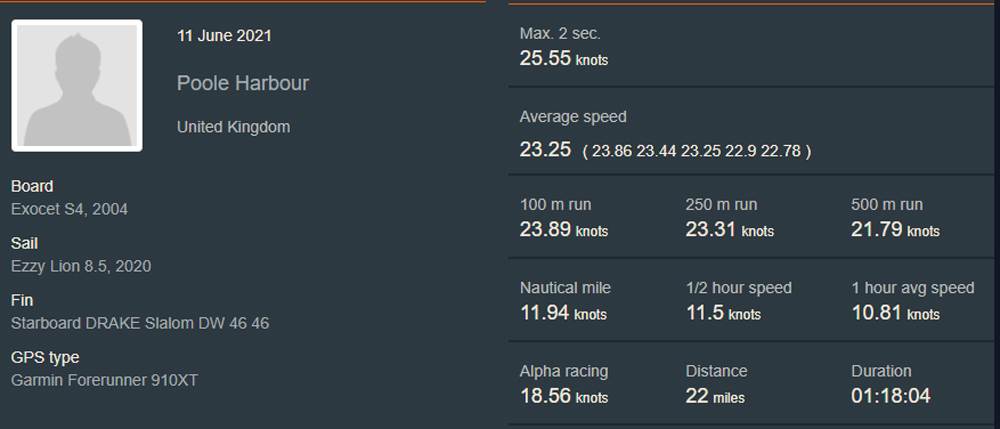This screenshot has width=1000, height=429.
Task: Select the Distance 22 miles stat
Action: [715, 396]
